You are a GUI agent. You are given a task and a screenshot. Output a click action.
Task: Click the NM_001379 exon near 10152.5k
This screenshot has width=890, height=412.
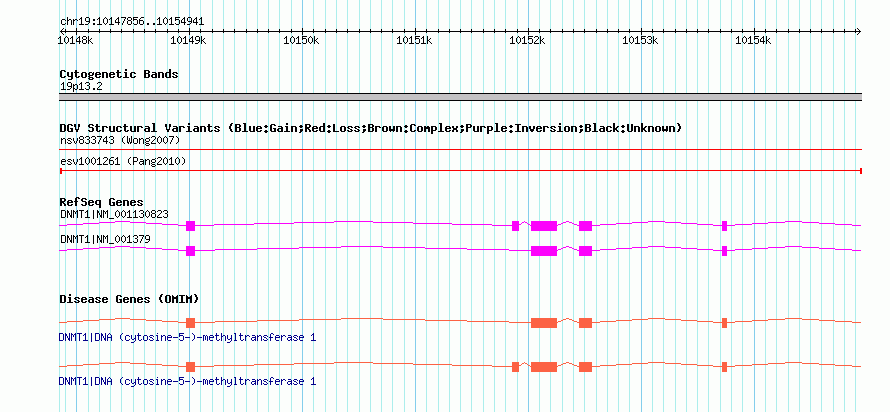(x=585, y=251)
